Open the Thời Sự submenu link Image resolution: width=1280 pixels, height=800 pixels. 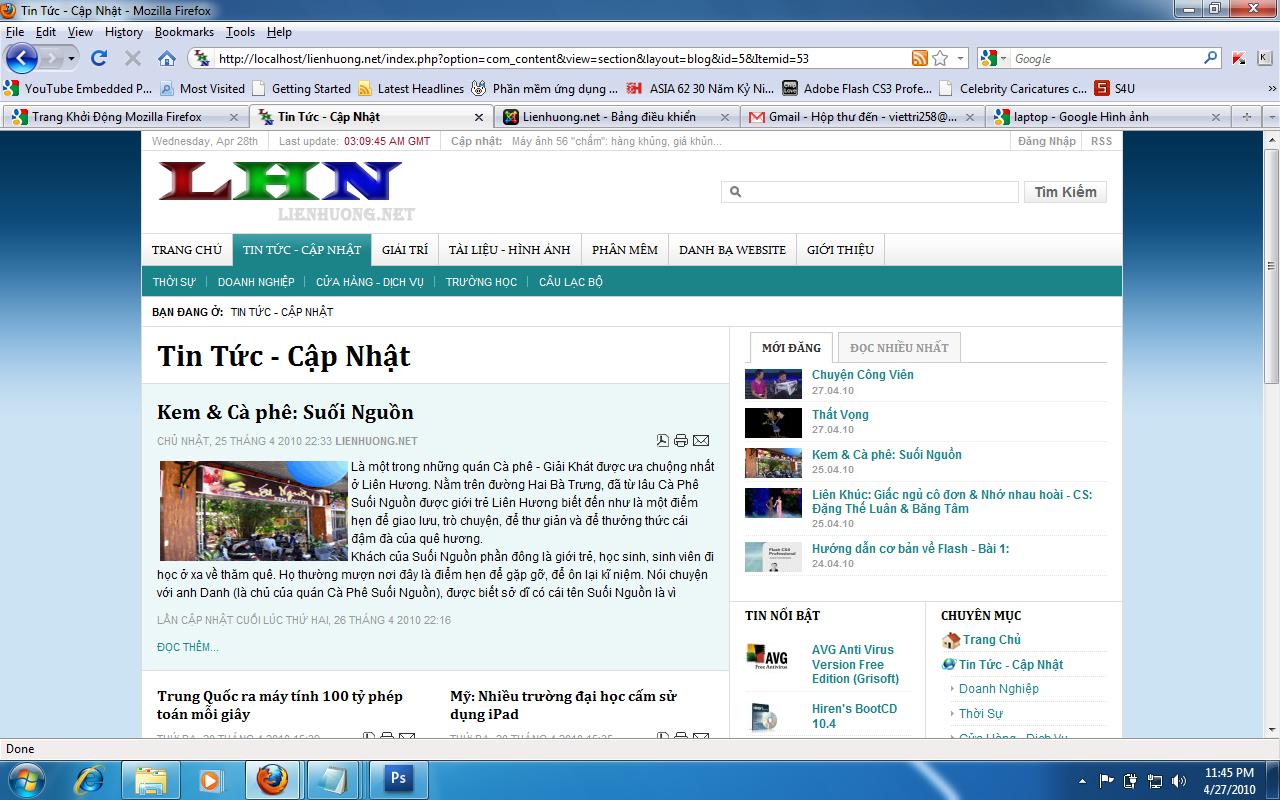click(174, 282)
